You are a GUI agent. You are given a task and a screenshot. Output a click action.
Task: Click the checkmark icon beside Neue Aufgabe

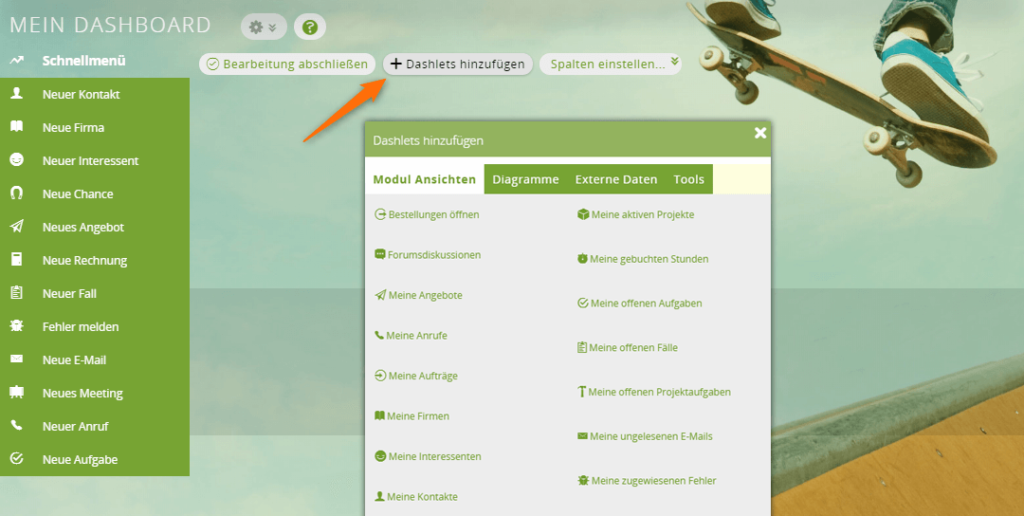[16, 459]
